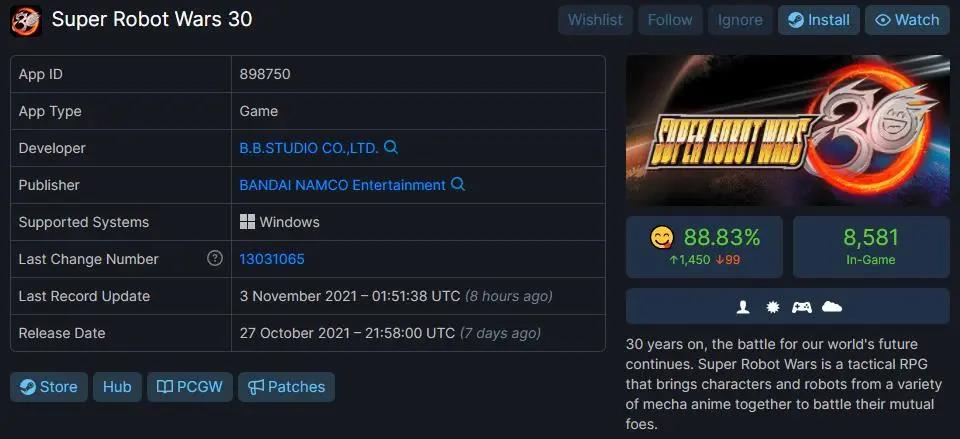Click the Windows logo in Supported Systems

pyautogui.click(x=247, y=222)
